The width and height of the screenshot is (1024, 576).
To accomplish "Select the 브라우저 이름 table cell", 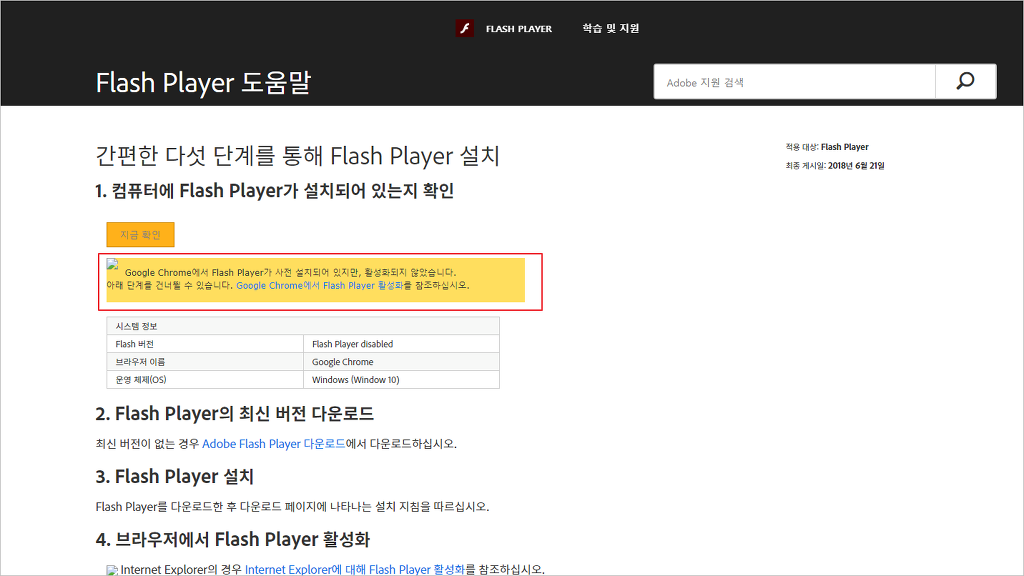I will [205, 362].
